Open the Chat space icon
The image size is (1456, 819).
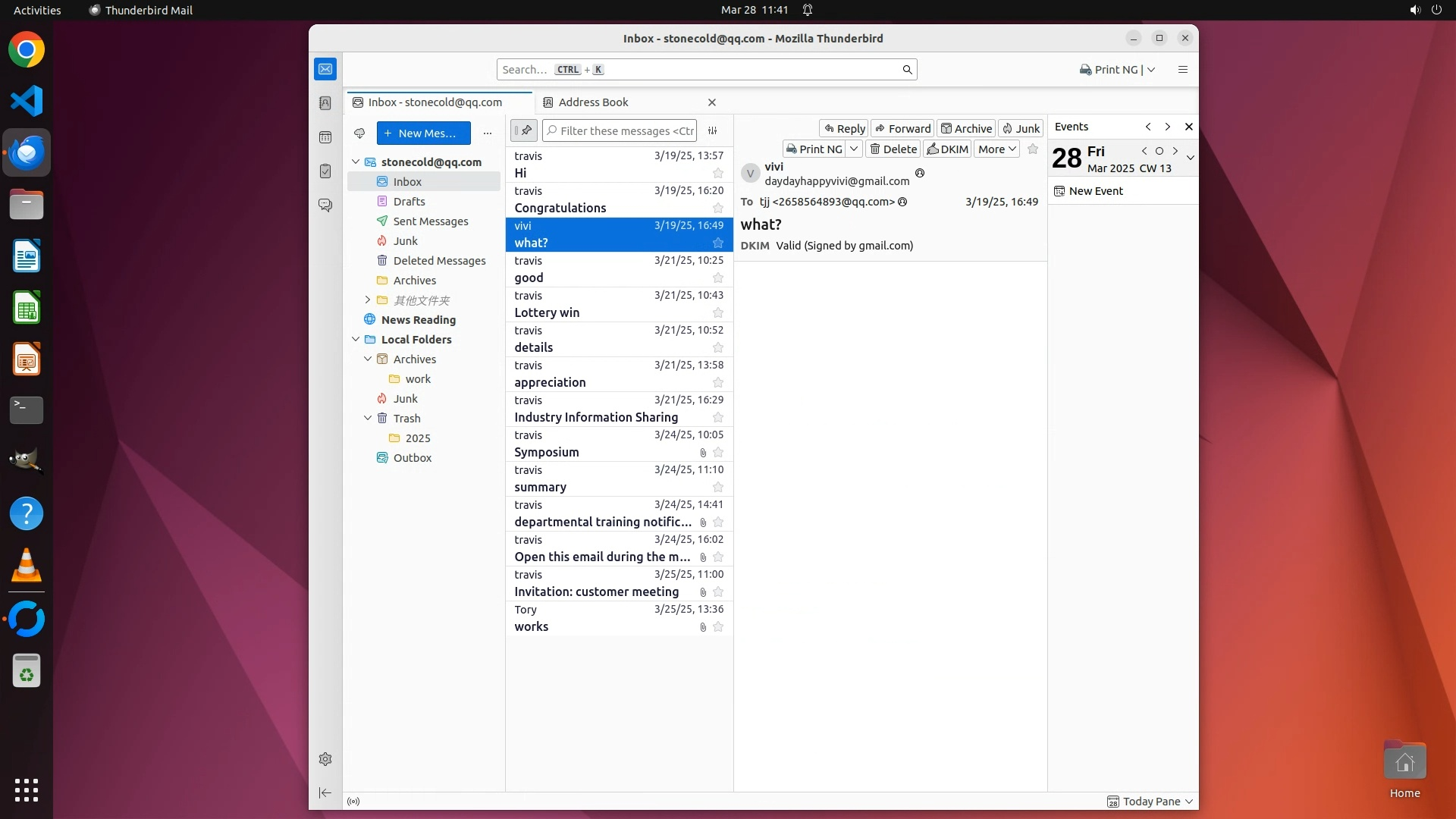[325, 206]
